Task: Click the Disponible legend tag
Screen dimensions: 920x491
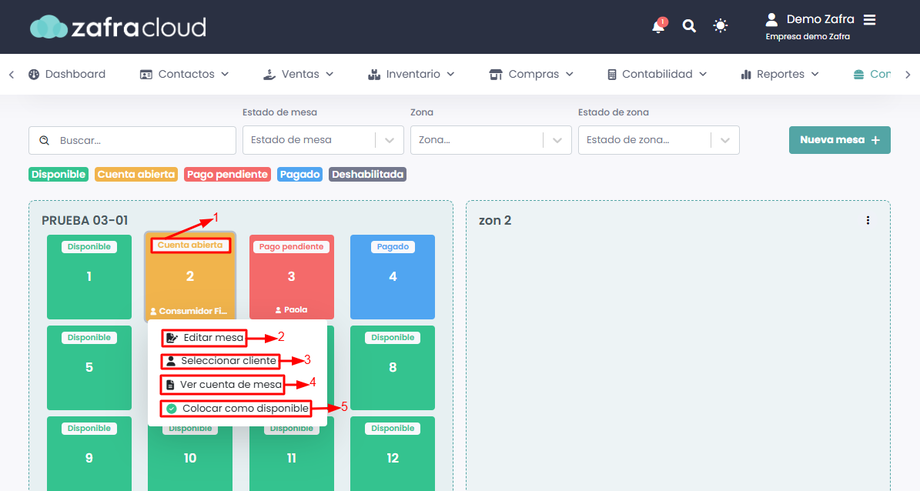Action: pyautogui.click(x=59, y=174)
